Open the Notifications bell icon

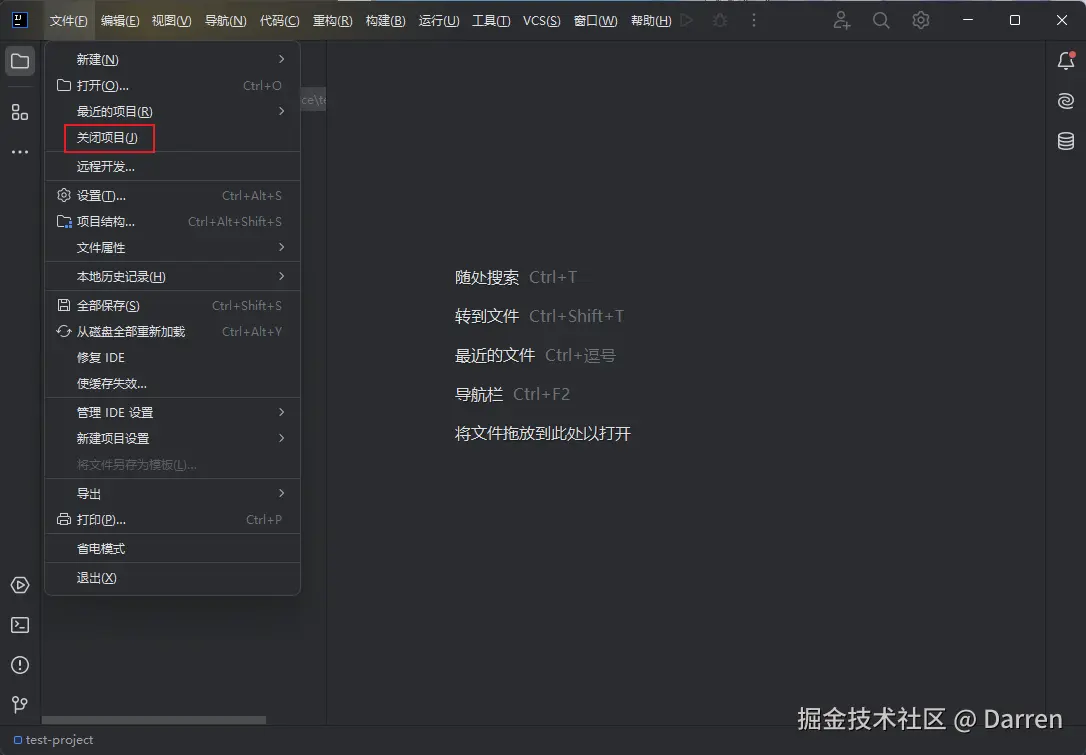click(1066, 61)
